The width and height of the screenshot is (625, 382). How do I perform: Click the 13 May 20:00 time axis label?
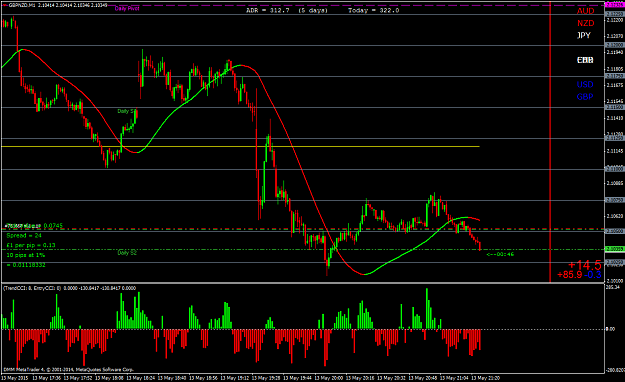pyautogui.click(x=328, y=378)
